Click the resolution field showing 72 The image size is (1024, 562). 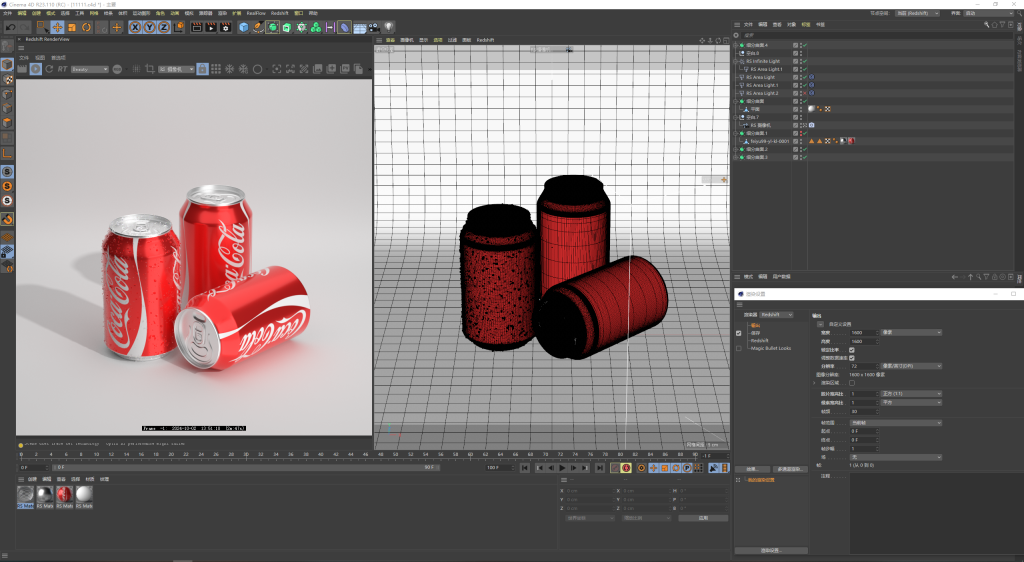863,366
